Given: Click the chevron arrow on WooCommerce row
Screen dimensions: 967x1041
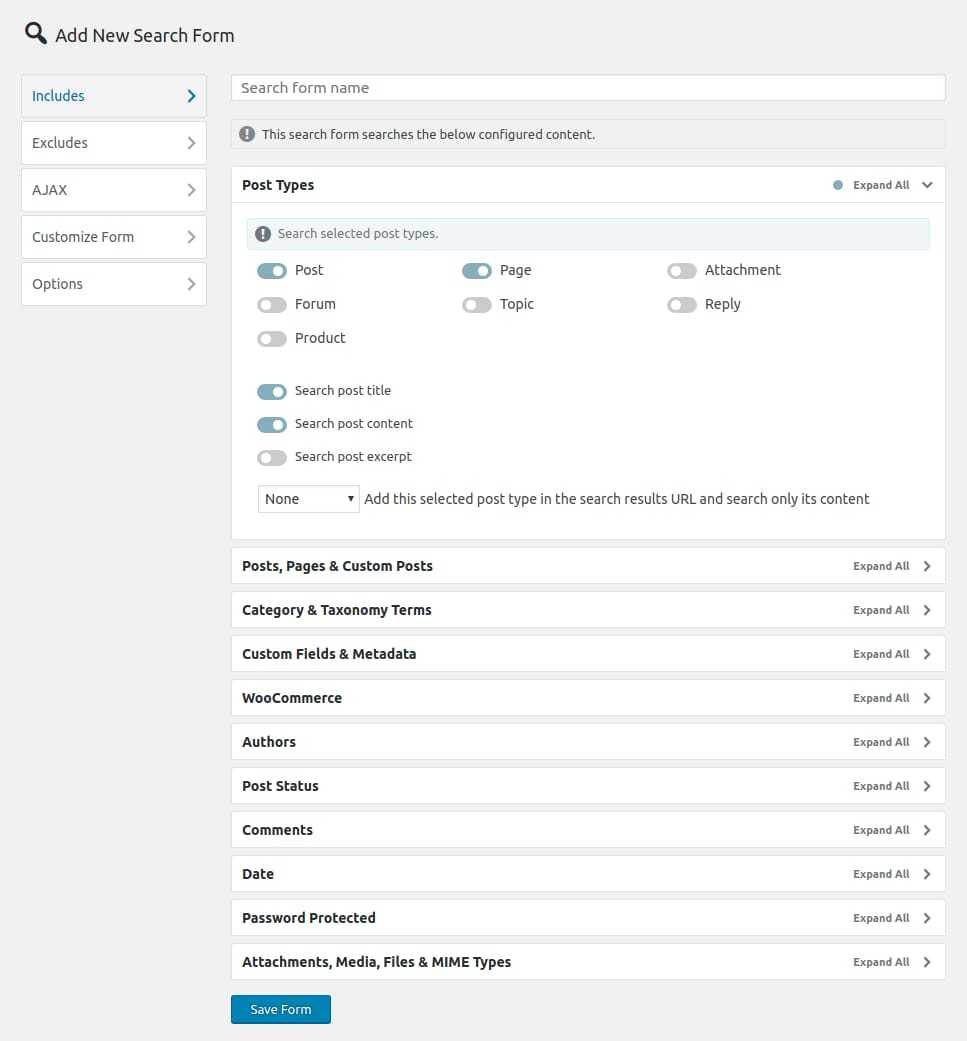Looking at the screenshot, I should tap(927, 698).
